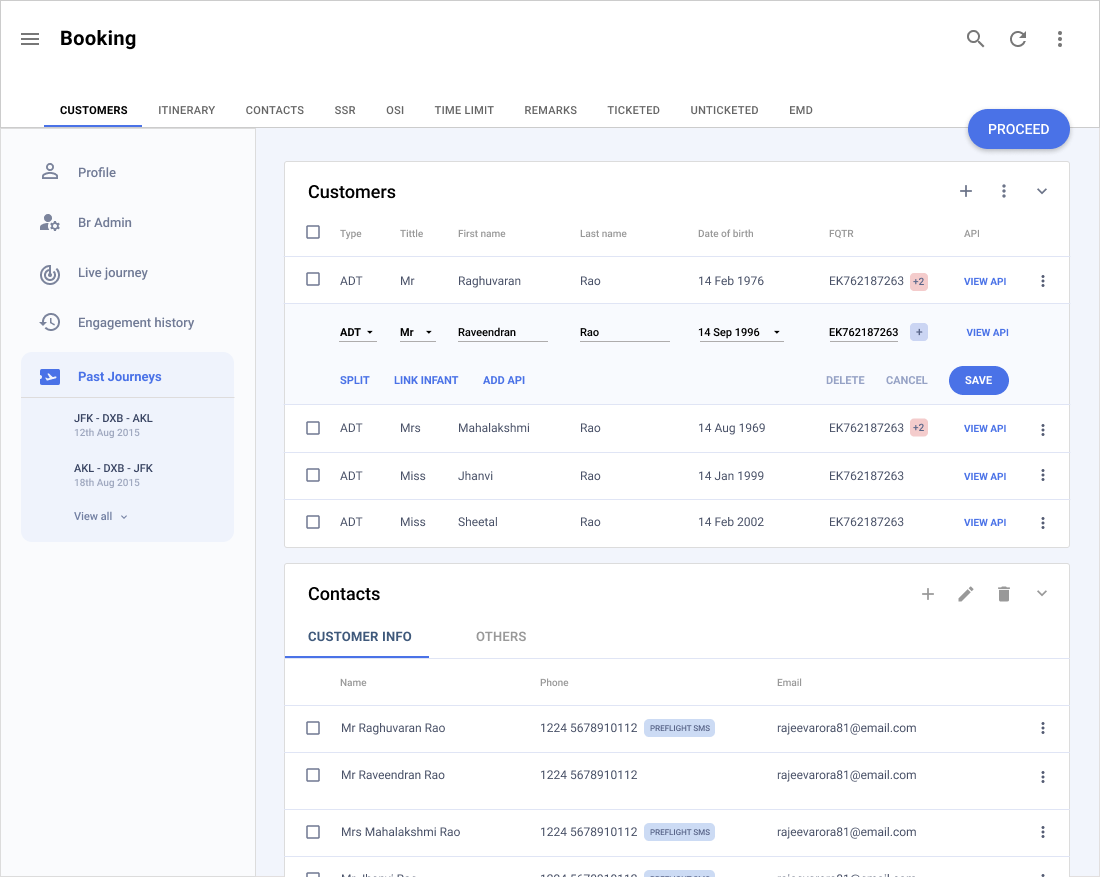The width and height of the screenshot is (1100, 877).
Task: Click CANCEL in the edit row
Action: coord(906,380)
